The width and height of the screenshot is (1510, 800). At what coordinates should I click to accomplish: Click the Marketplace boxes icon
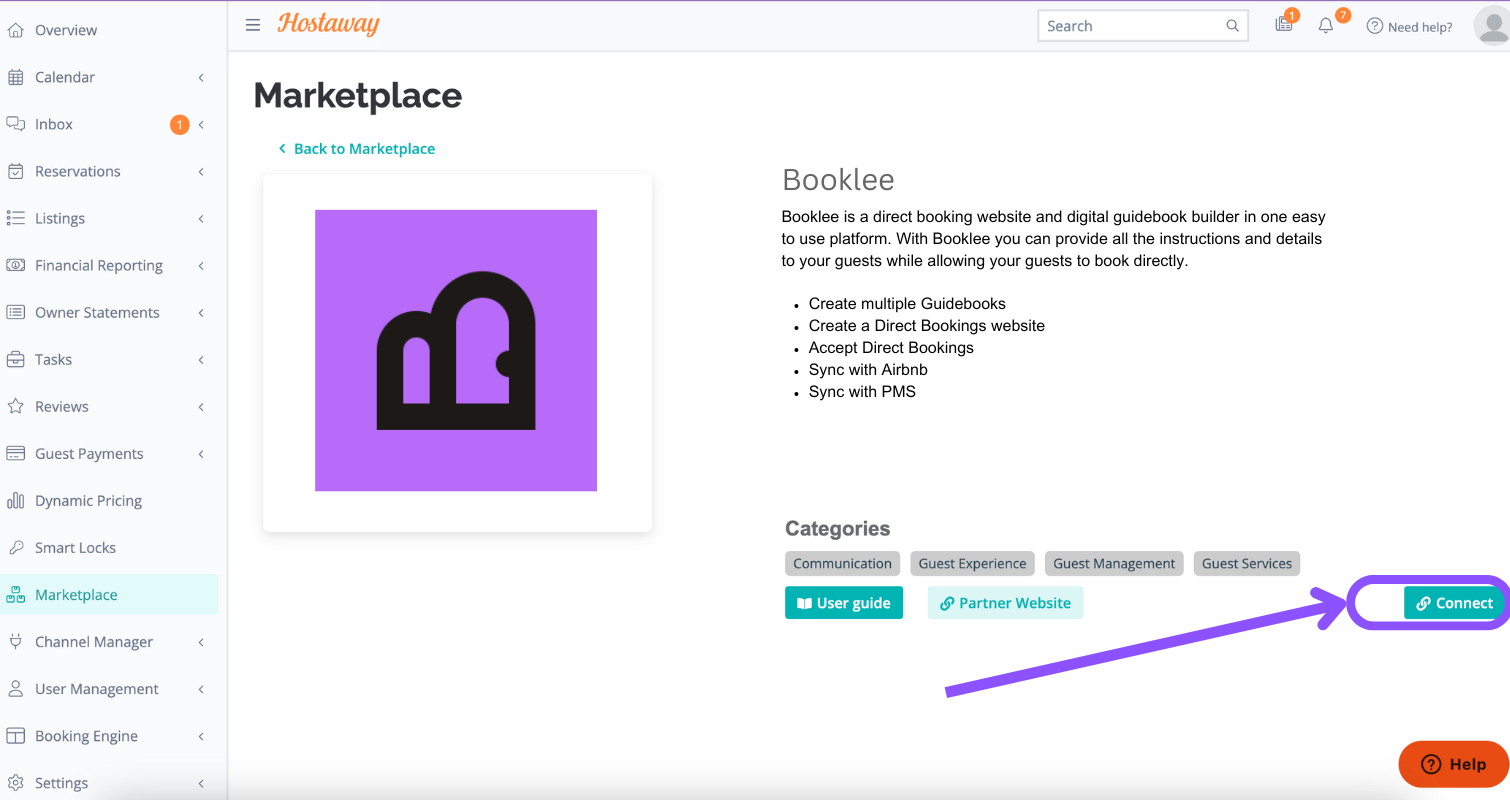tap(15, 594)
